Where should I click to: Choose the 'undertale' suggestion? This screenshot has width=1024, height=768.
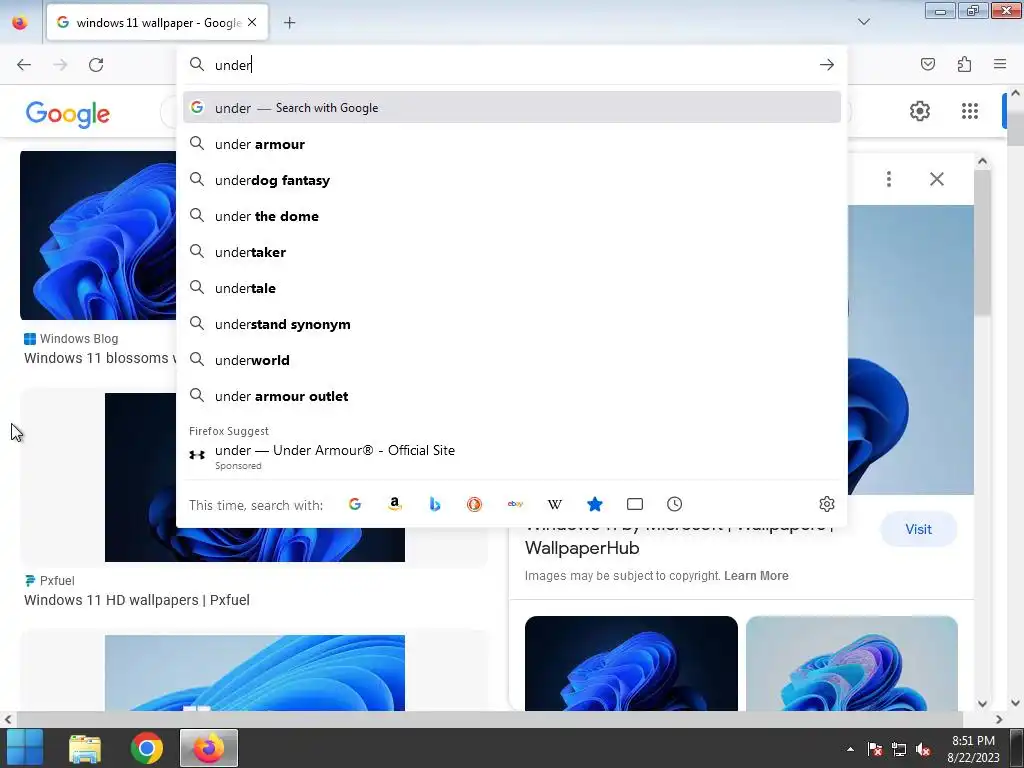point(511,288)
